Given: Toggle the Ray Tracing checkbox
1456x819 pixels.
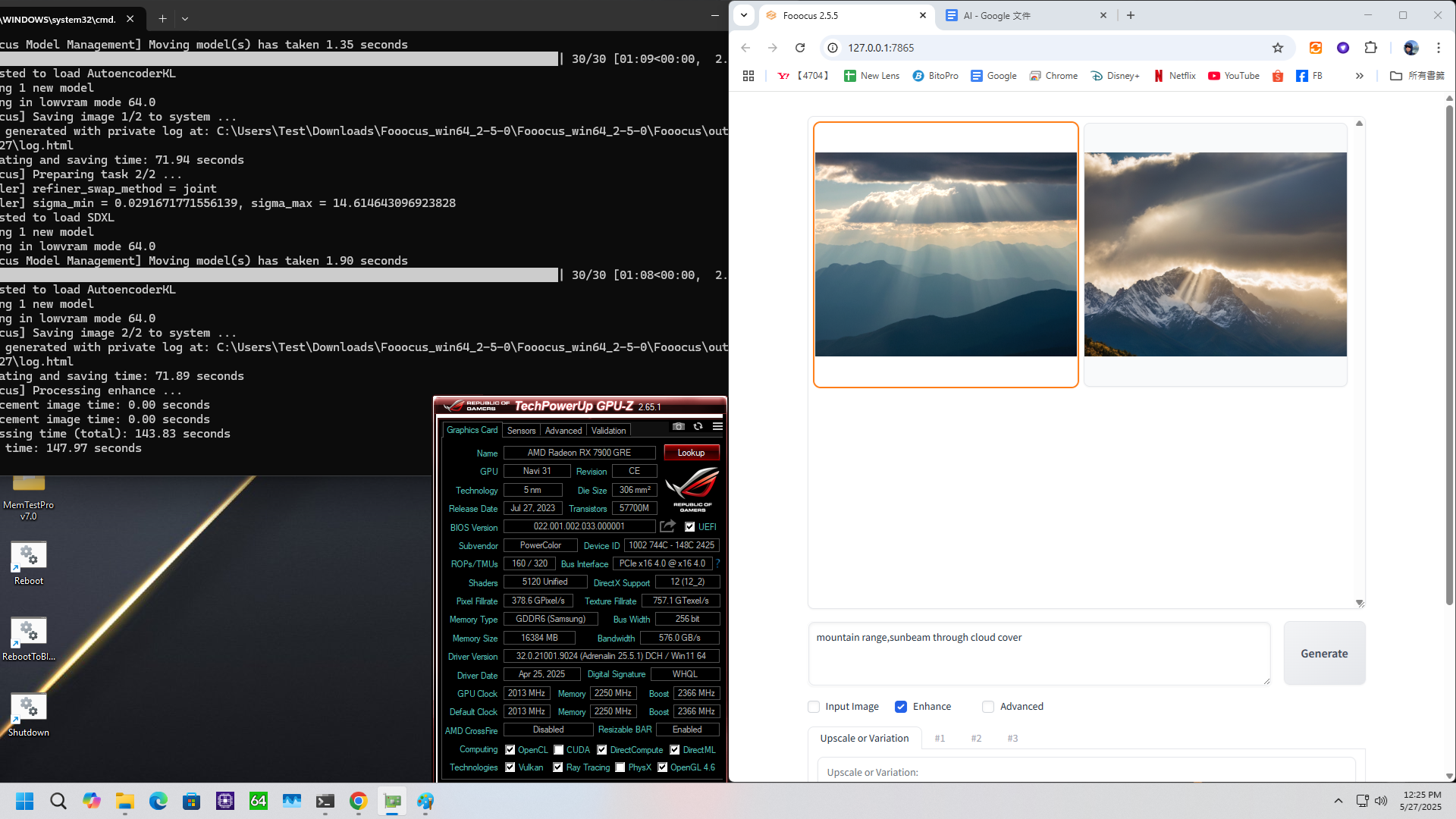Looking at the screenshot, I should coord(558,767).
